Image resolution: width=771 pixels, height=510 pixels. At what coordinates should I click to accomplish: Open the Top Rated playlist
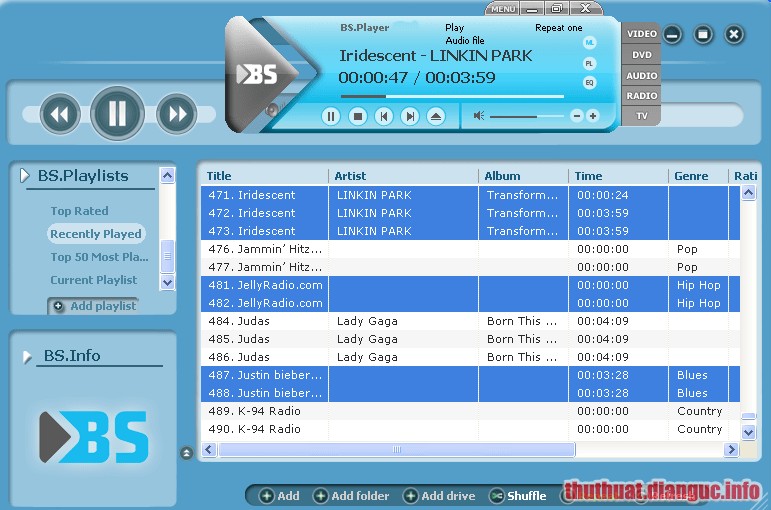pyautogui.click(x=79, y=211)
